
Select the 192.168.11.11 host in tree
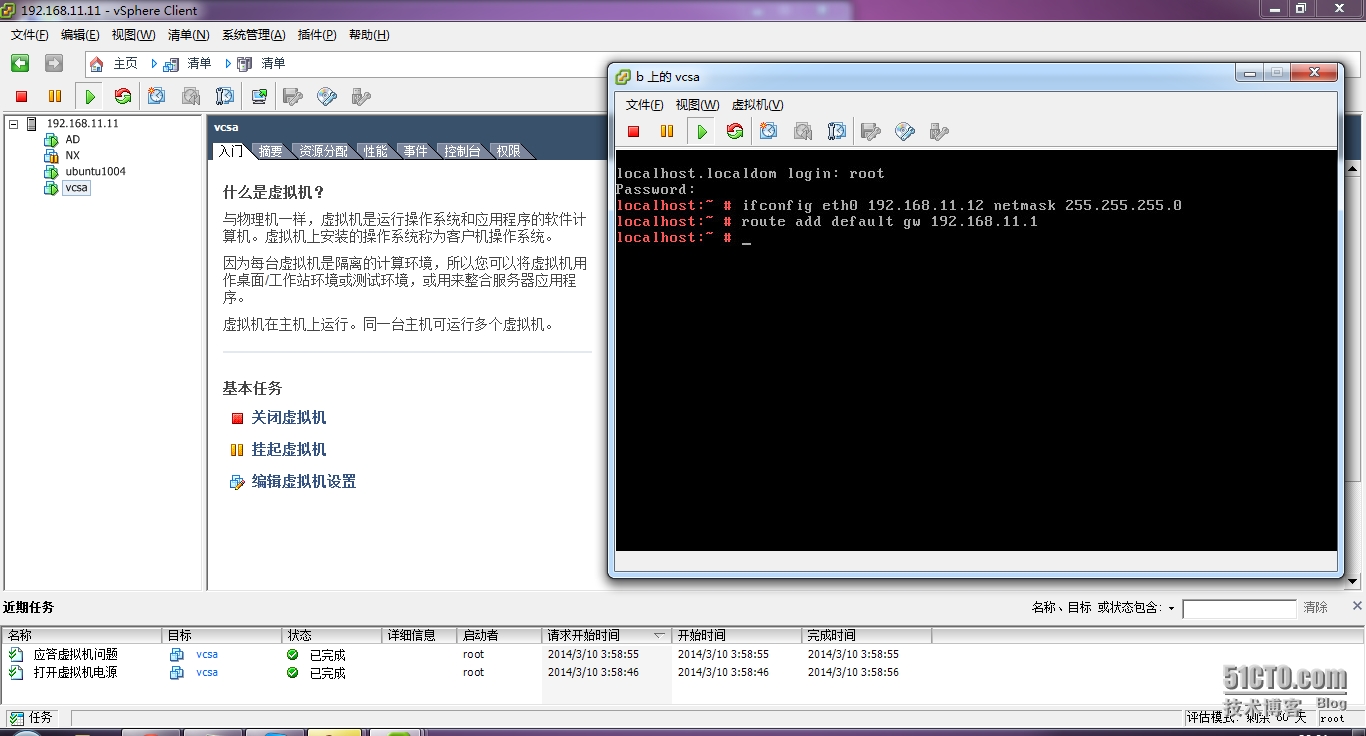(x=82, y=124)
